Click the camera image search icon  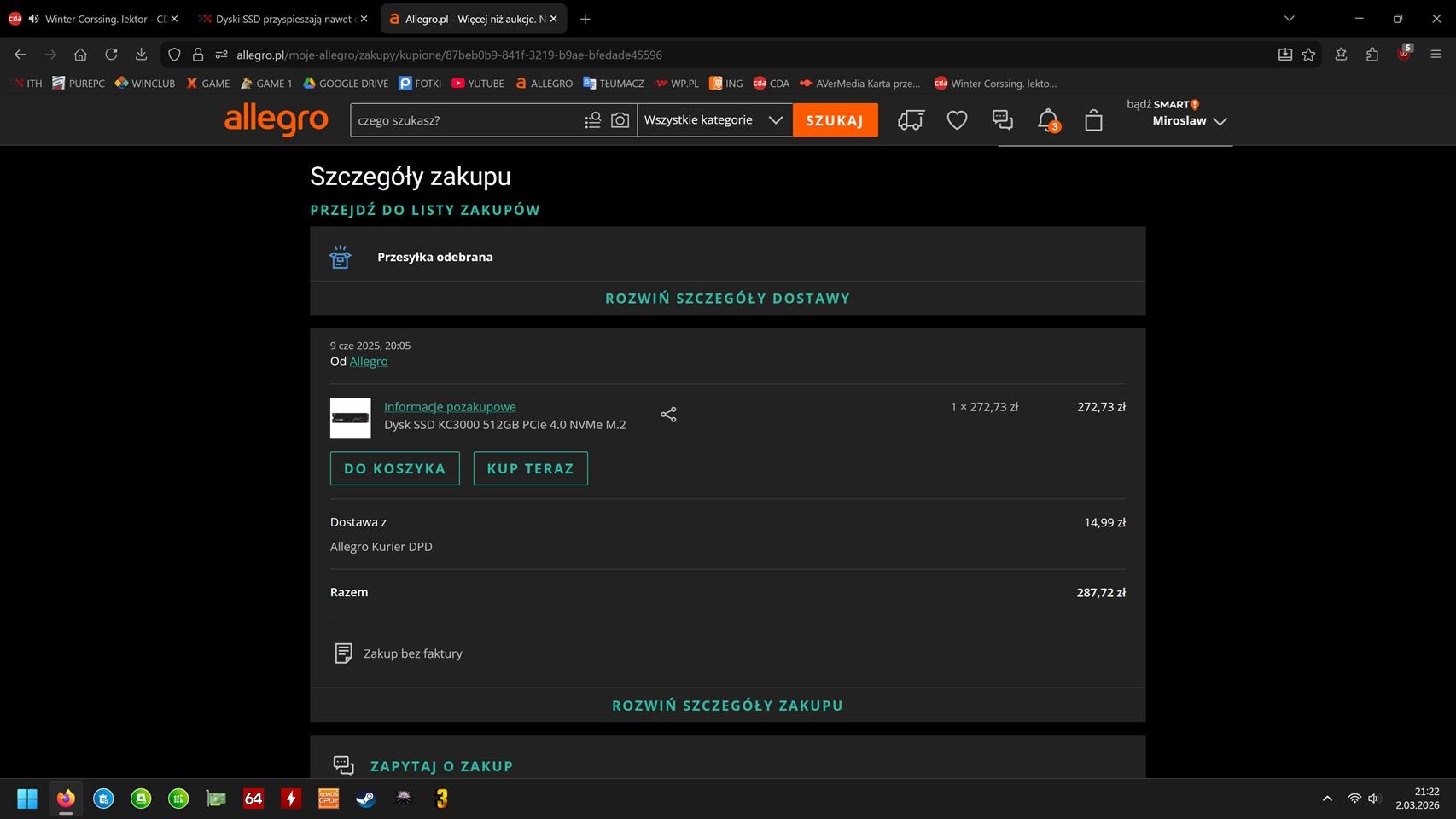click(x=620, y=120)
